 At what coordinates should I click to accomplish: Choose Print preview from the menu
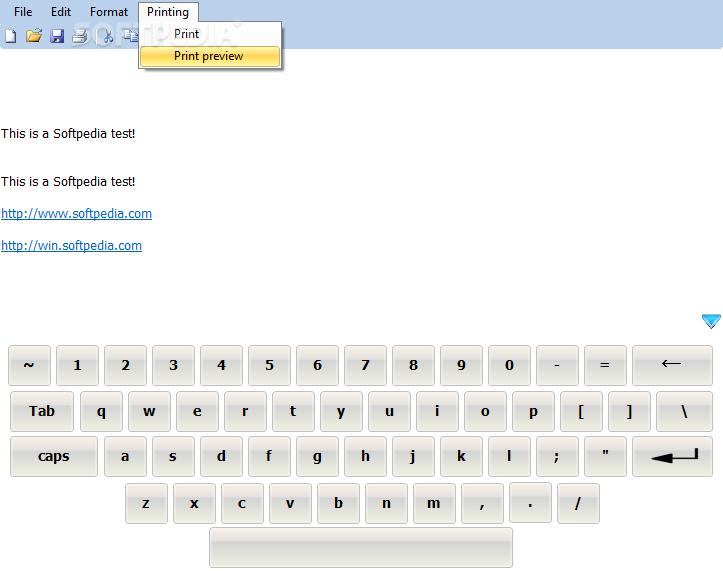click(x=210, y=56)
